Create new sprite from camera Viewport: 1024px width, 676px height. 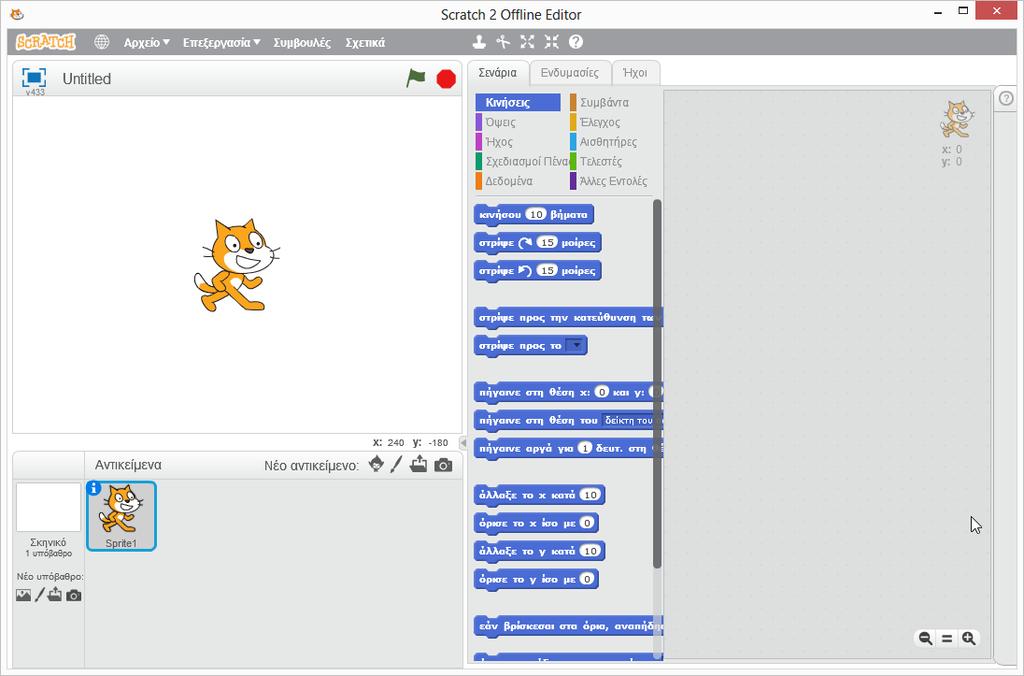point(443,465)
